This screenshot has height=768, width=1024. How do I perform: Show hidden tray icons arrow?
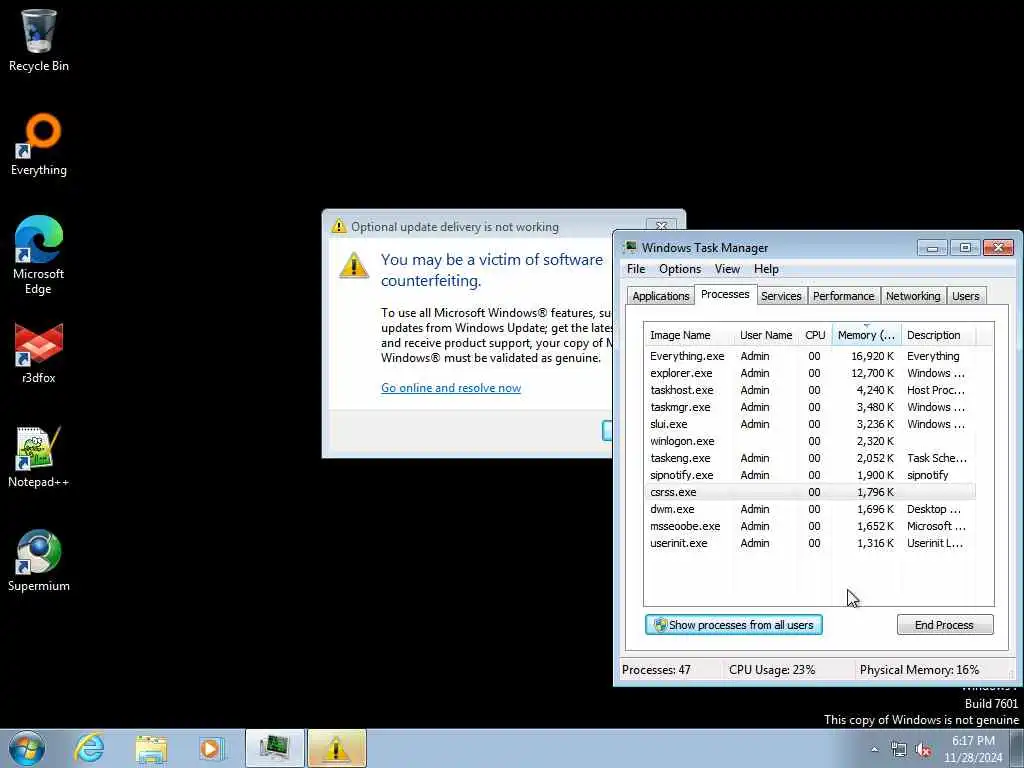[874, 749]
